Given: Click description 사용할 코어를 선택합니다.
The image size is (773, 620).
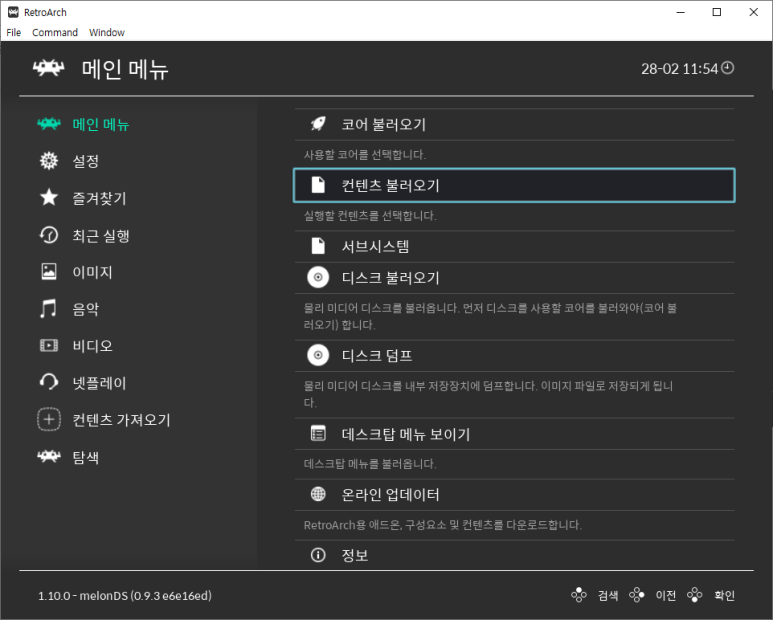Looking at the screenshot, I should click(365, 155).
